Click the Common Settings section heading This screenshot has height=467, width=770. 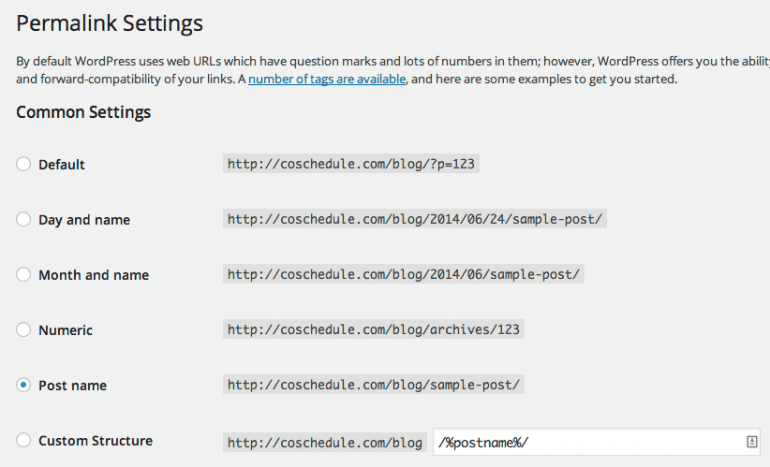(83, 112)
